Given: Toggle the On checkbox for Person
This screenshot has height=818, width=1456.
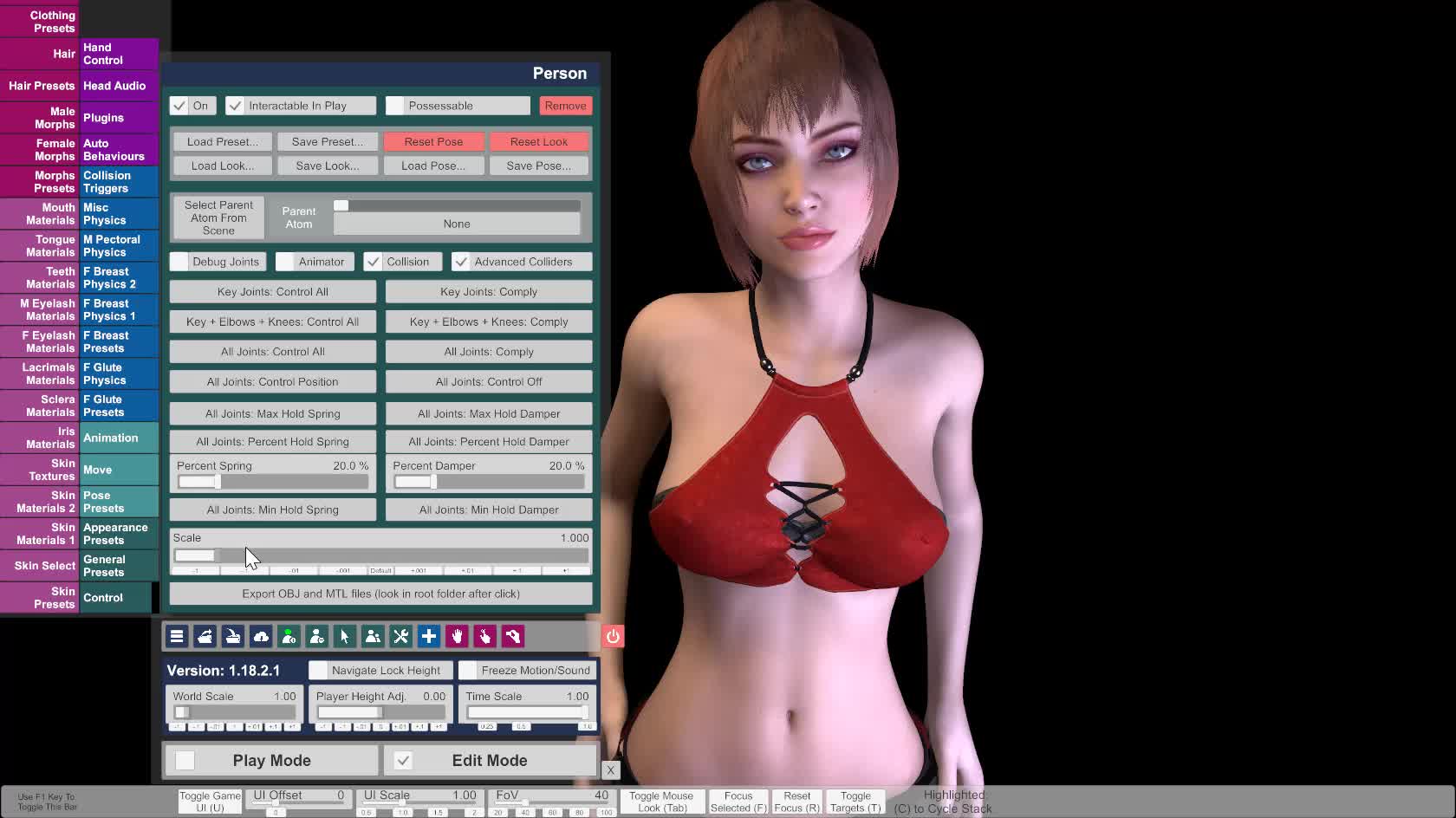Looking at the screenshot, I should click(x=179, y=106).
